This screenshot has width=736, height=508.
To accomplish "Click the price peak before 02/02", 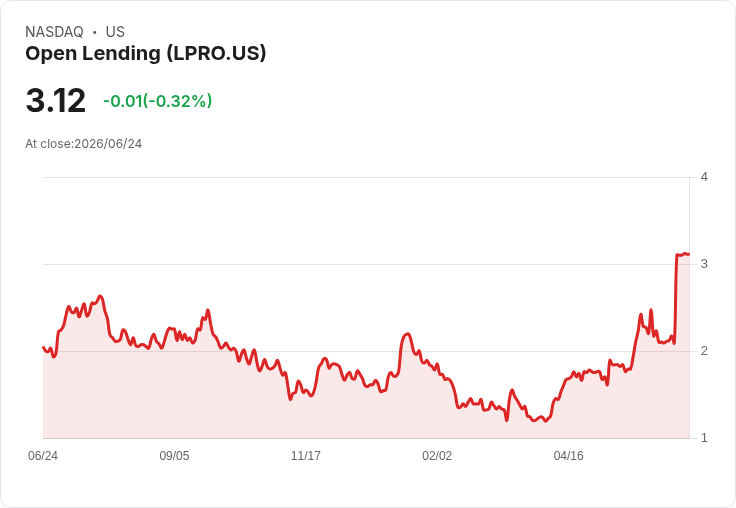I will (407, 334).
